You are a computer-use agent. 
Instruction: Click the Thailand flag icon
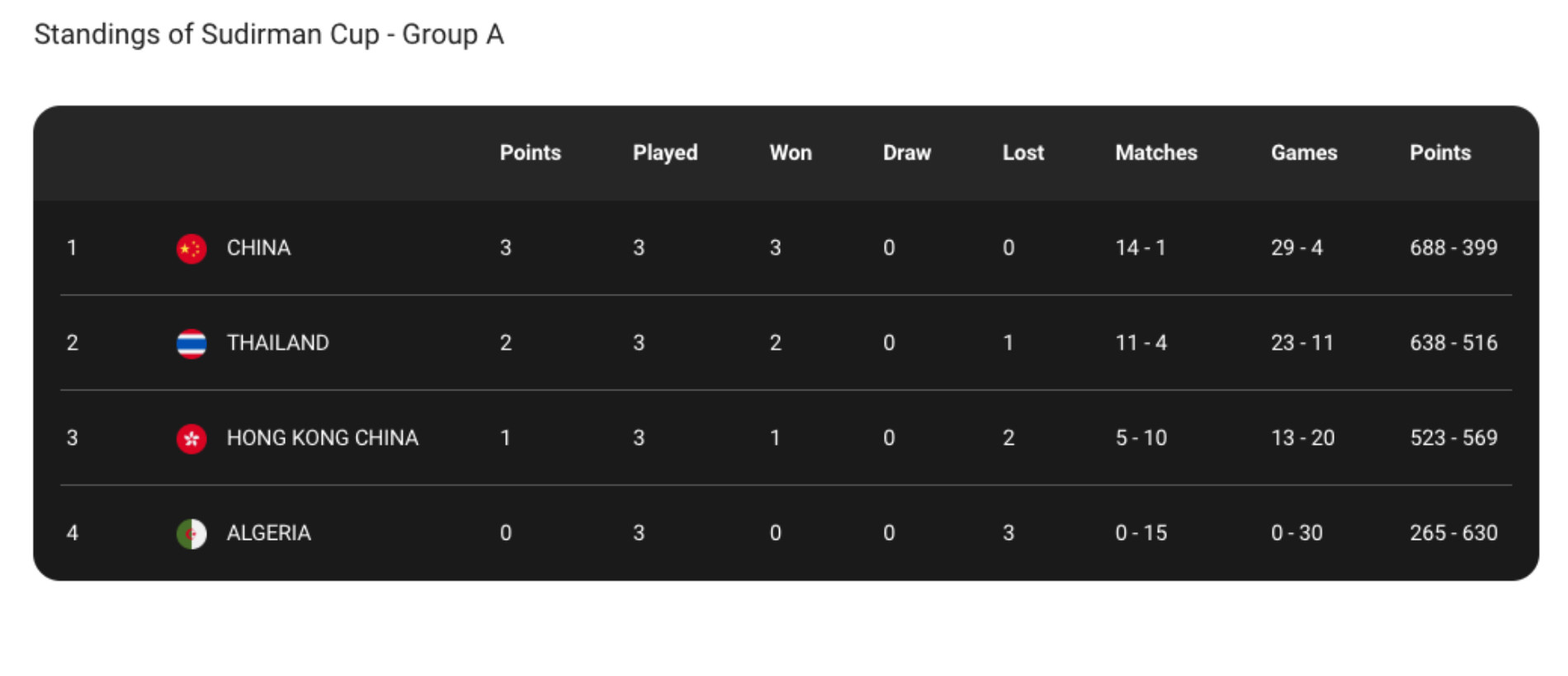(x=191, y=343)
